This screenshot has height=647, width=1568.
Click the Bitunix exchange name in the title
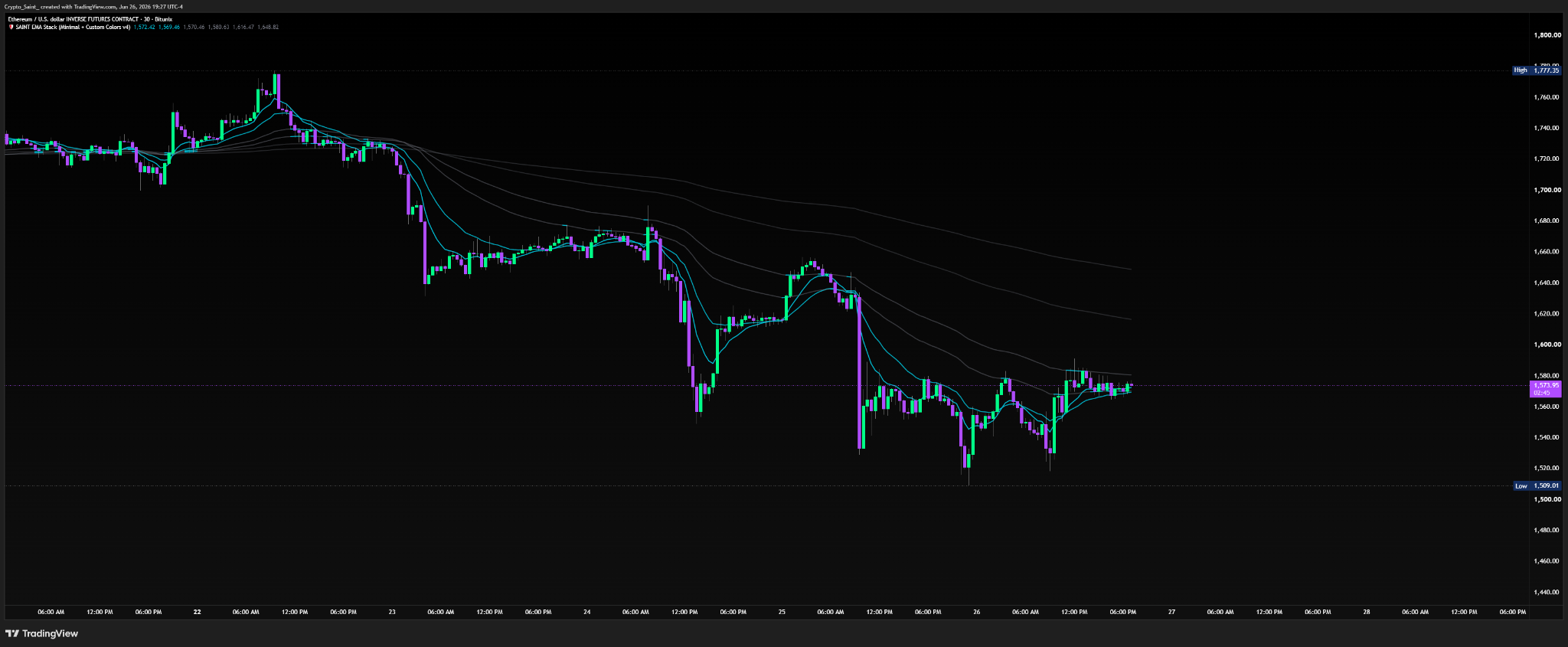click(x=163, y=19)
